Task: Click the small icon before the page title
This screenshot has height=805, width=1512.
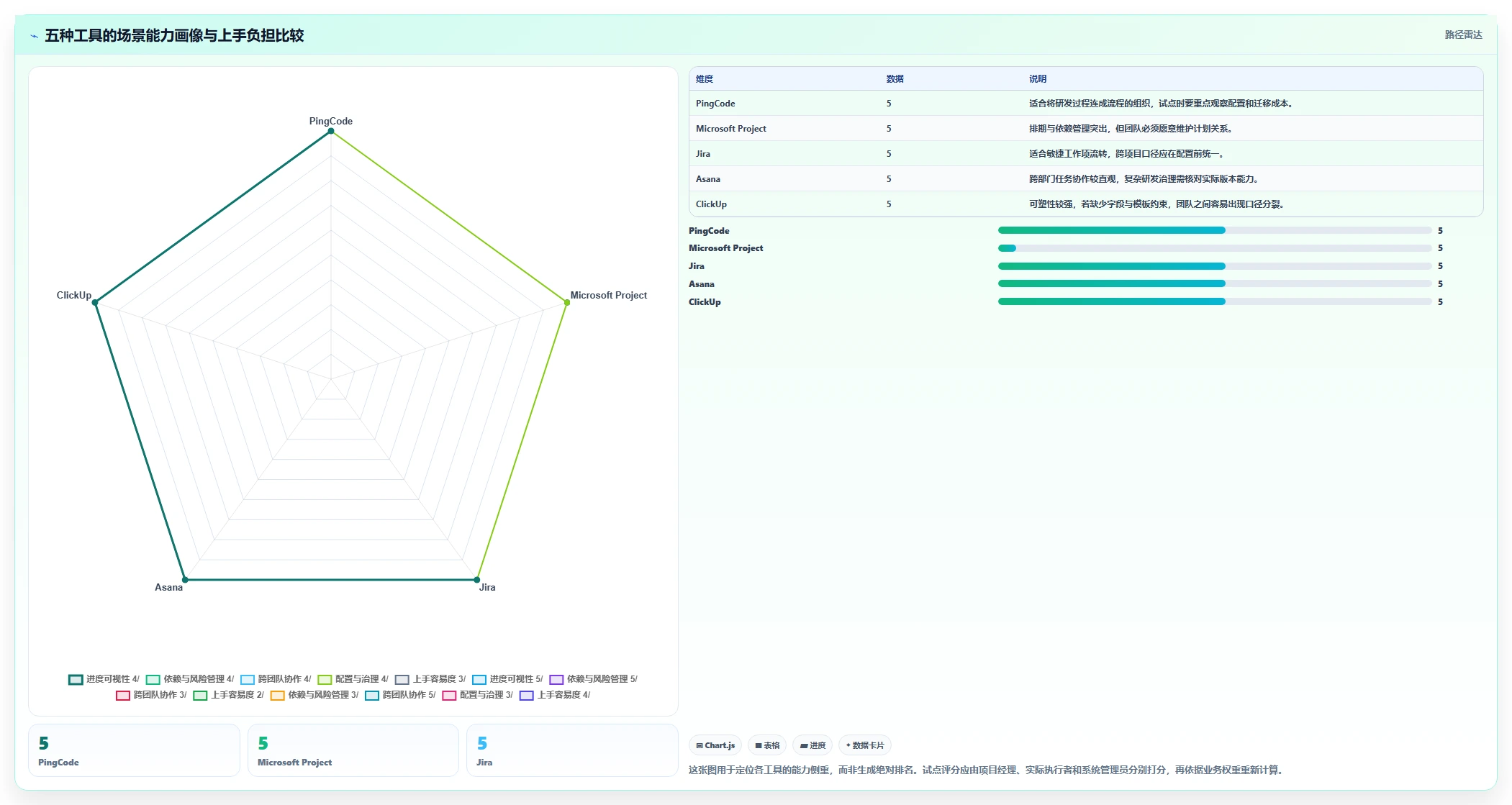Action: [x=34, y=36]
